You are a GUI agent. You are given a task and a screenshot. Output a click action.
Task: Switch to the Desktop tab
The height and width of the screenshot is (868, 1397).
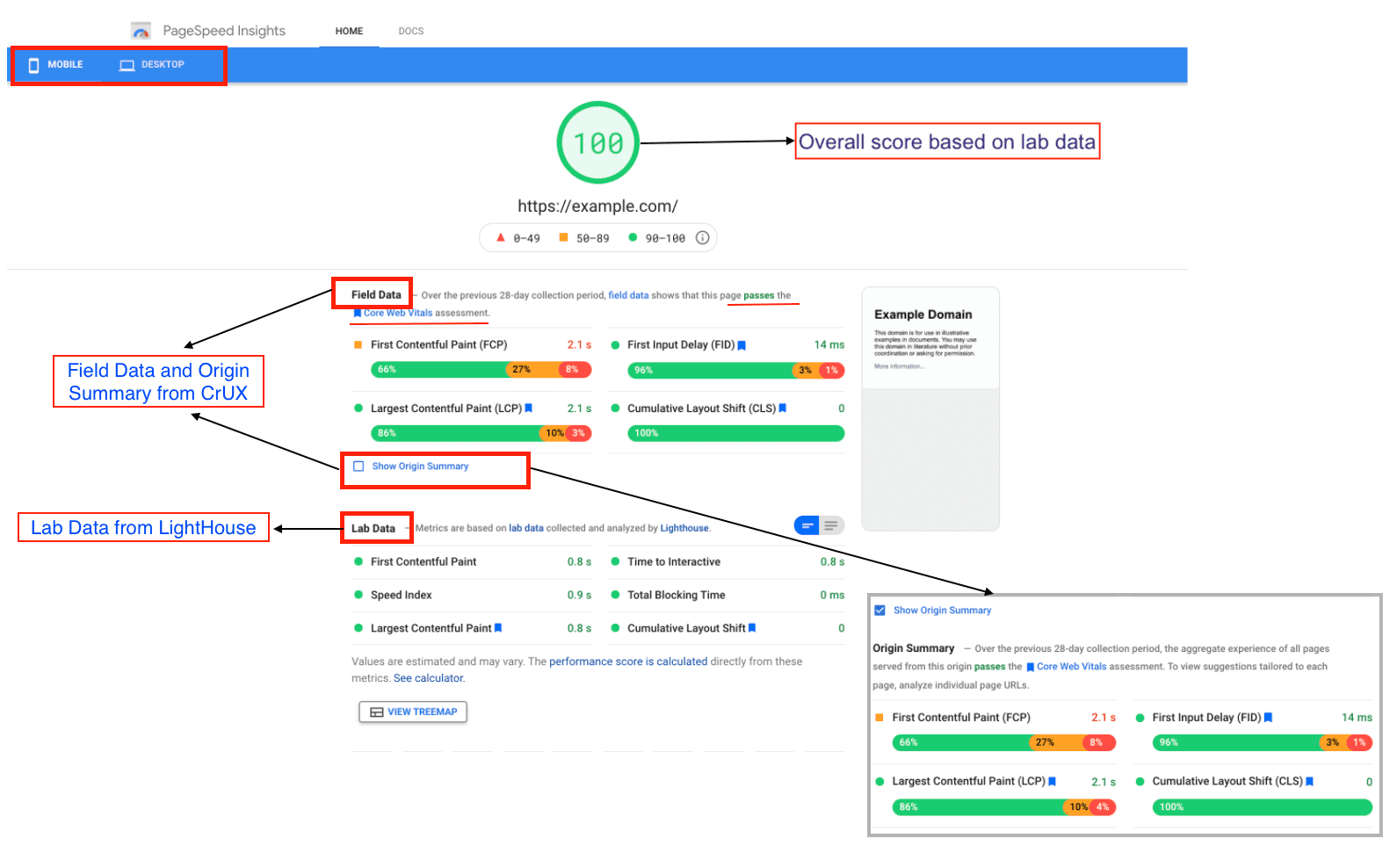(152, 65)
